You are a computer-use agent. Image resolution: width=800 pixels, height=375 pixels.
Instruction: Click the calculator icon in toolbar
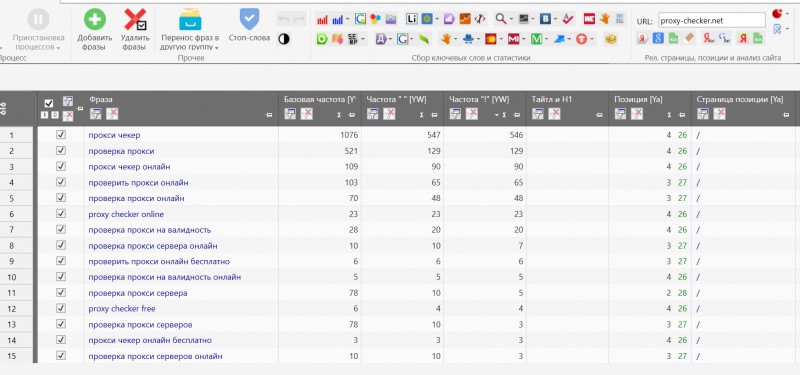coord(620,19)
